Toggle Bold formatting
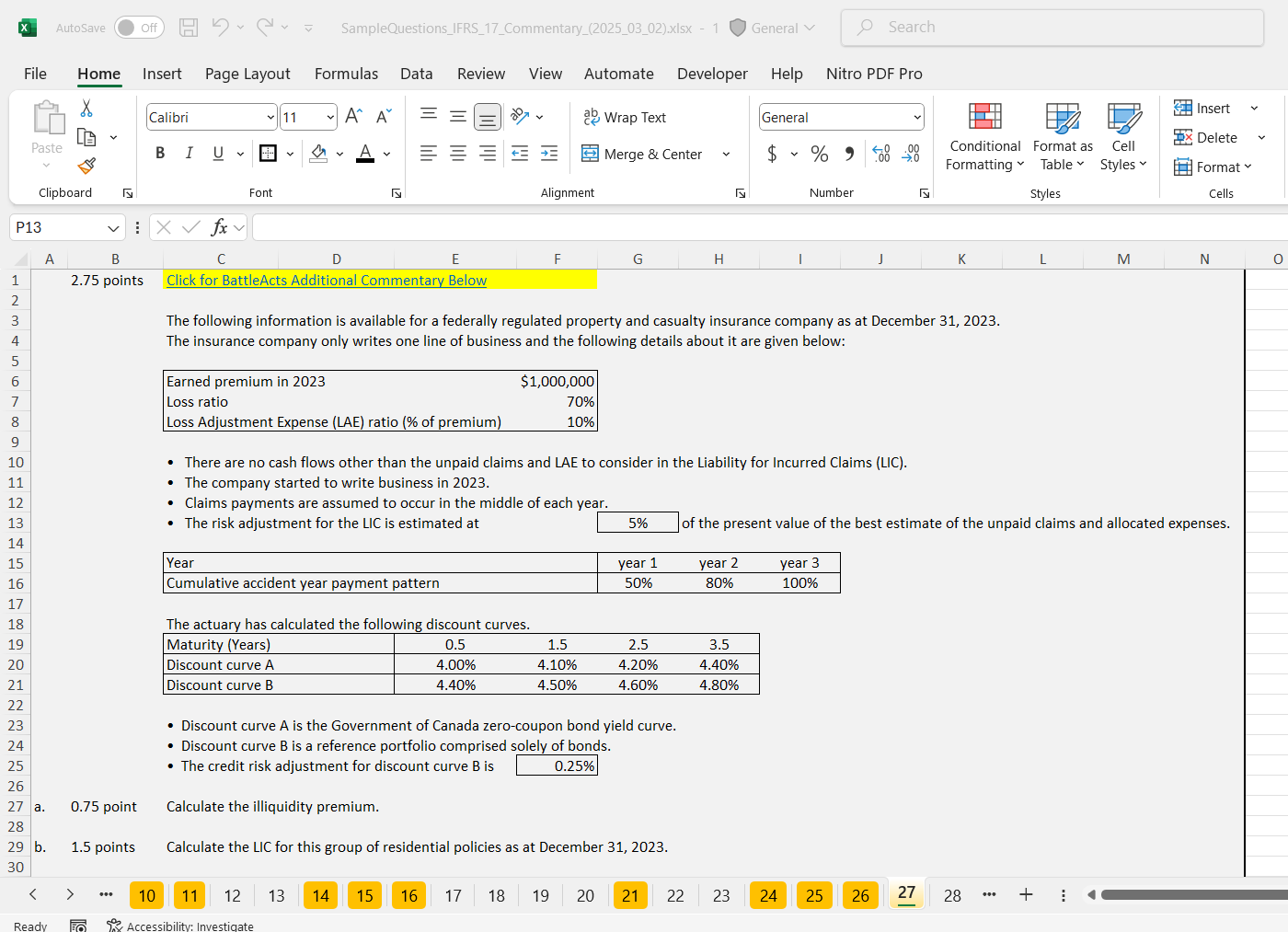Screen dimensions: 1288x932 pos(160,154)
